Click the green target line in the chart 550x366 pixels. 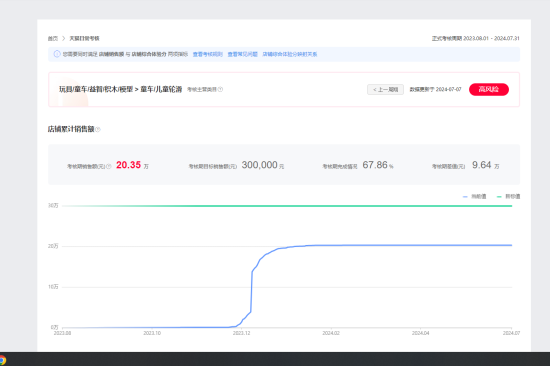point(287,206)
